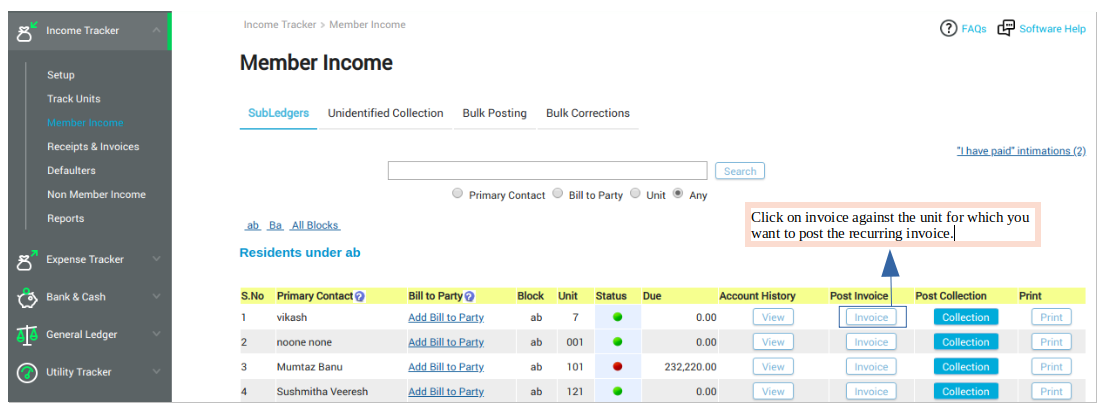Click Invoice button for Sushmitha Veeresh
1097x406 pixels.
point(871,391)
